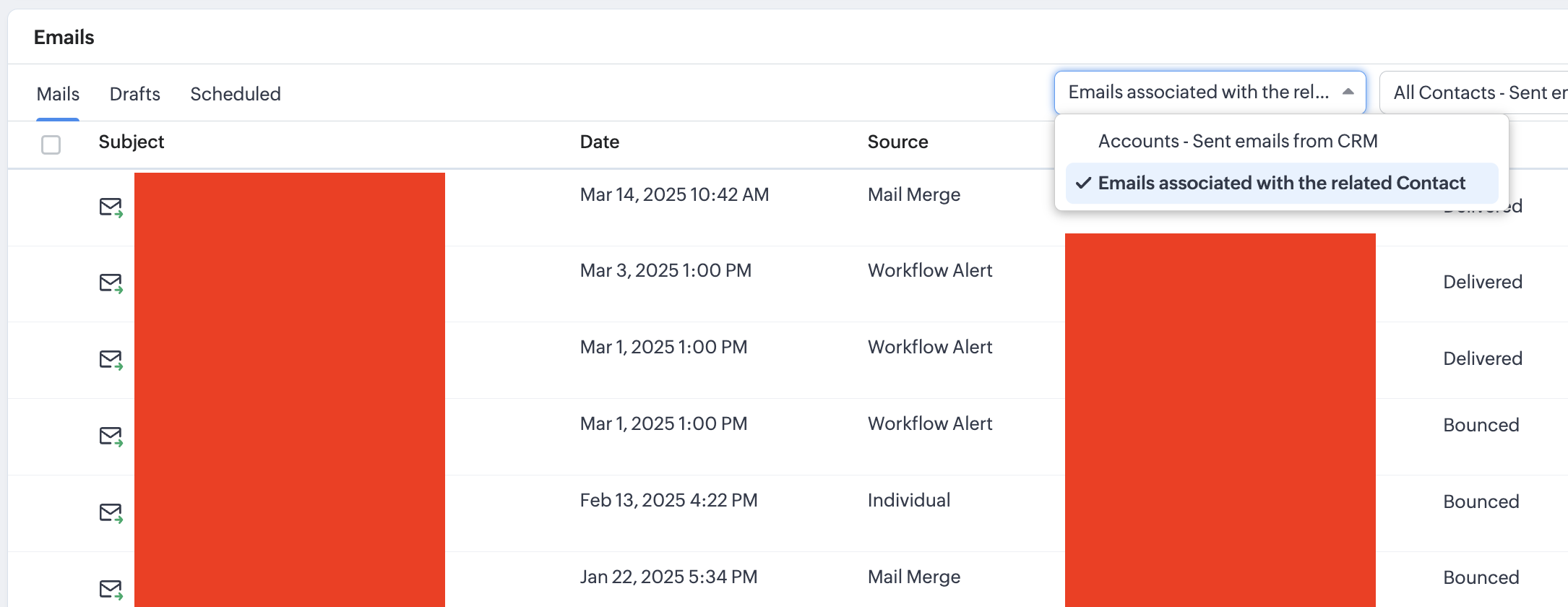Toggle the select-all emails checkbox
1568x607 pixels.
click(51, 145)
